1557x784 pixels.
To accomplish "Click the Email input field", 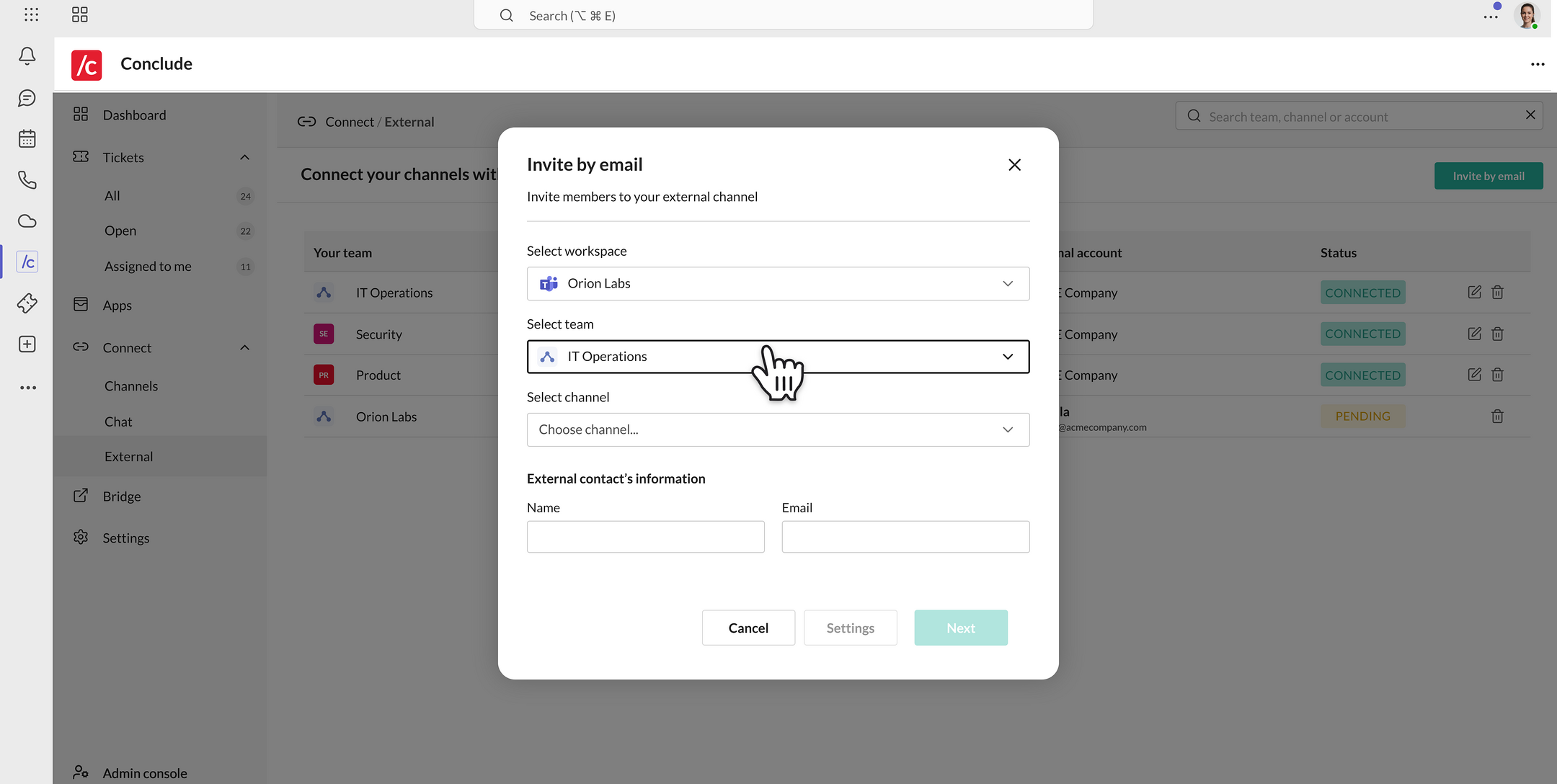I will click(x=905, y=537).
